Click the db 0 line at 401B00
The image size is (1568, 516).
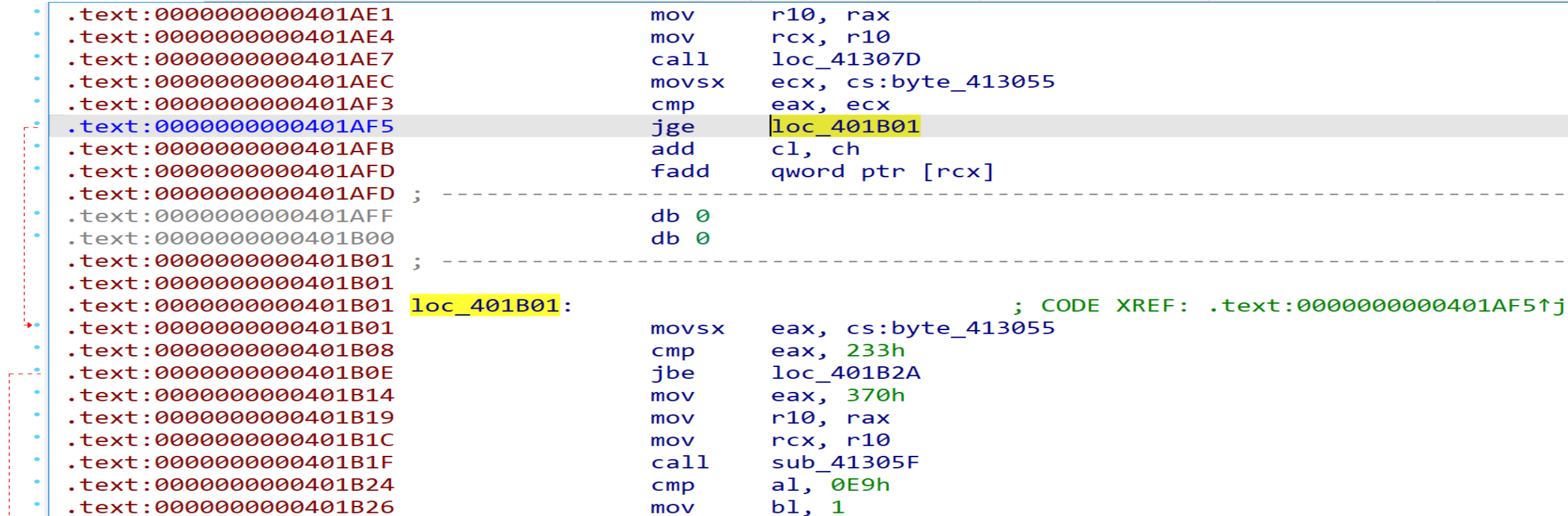coord(680,239)
